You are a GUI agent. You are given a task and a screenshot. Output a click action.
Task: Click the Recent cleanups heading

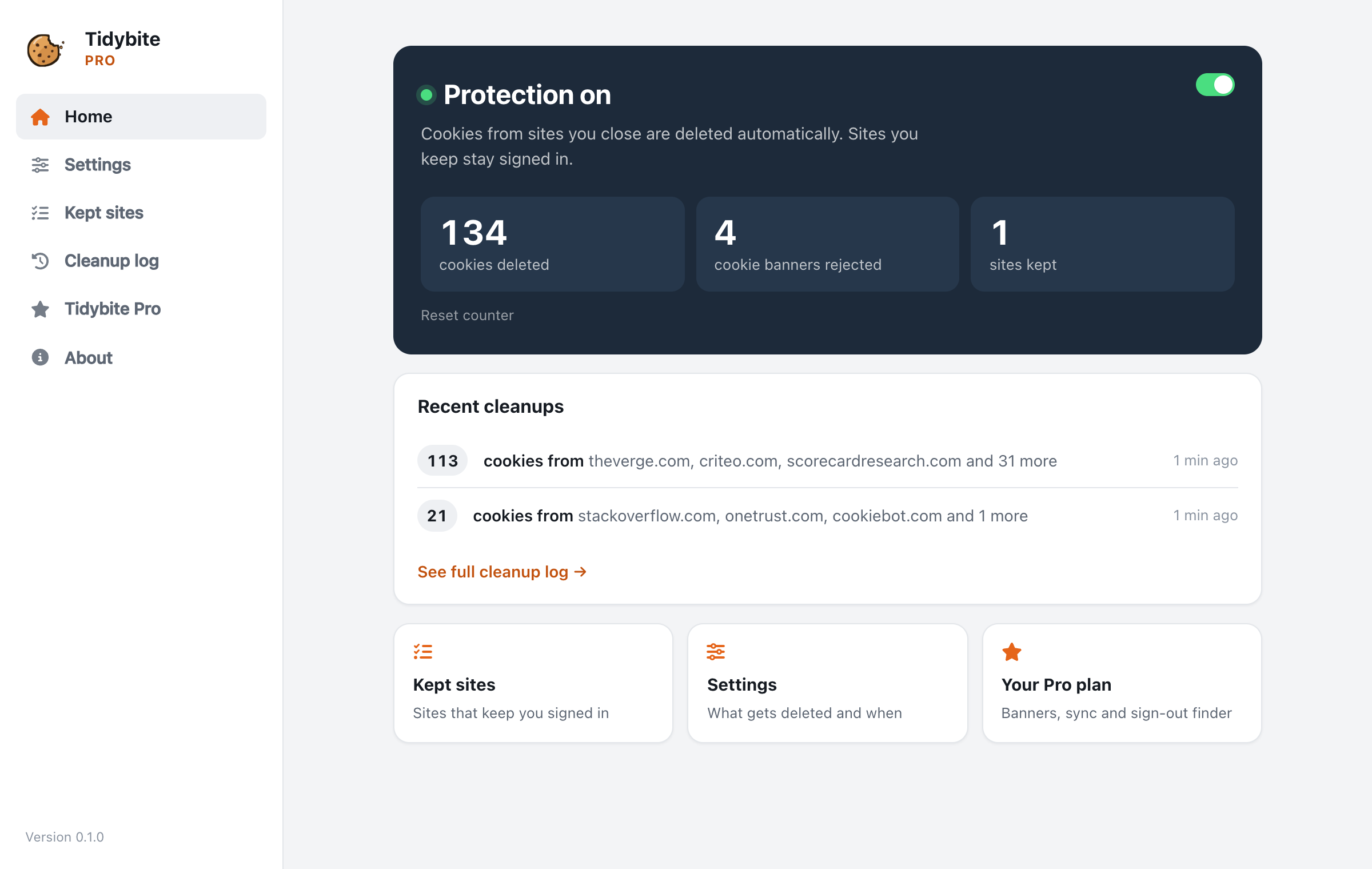click(490, 406)
